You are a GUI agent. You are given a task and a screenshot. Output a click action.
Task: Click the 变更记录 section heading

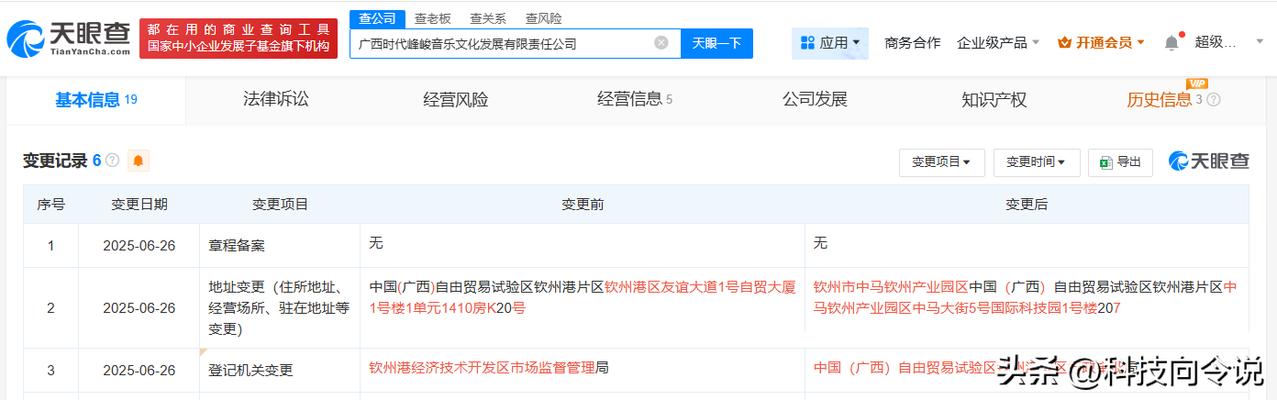click(x=55, y=160)
